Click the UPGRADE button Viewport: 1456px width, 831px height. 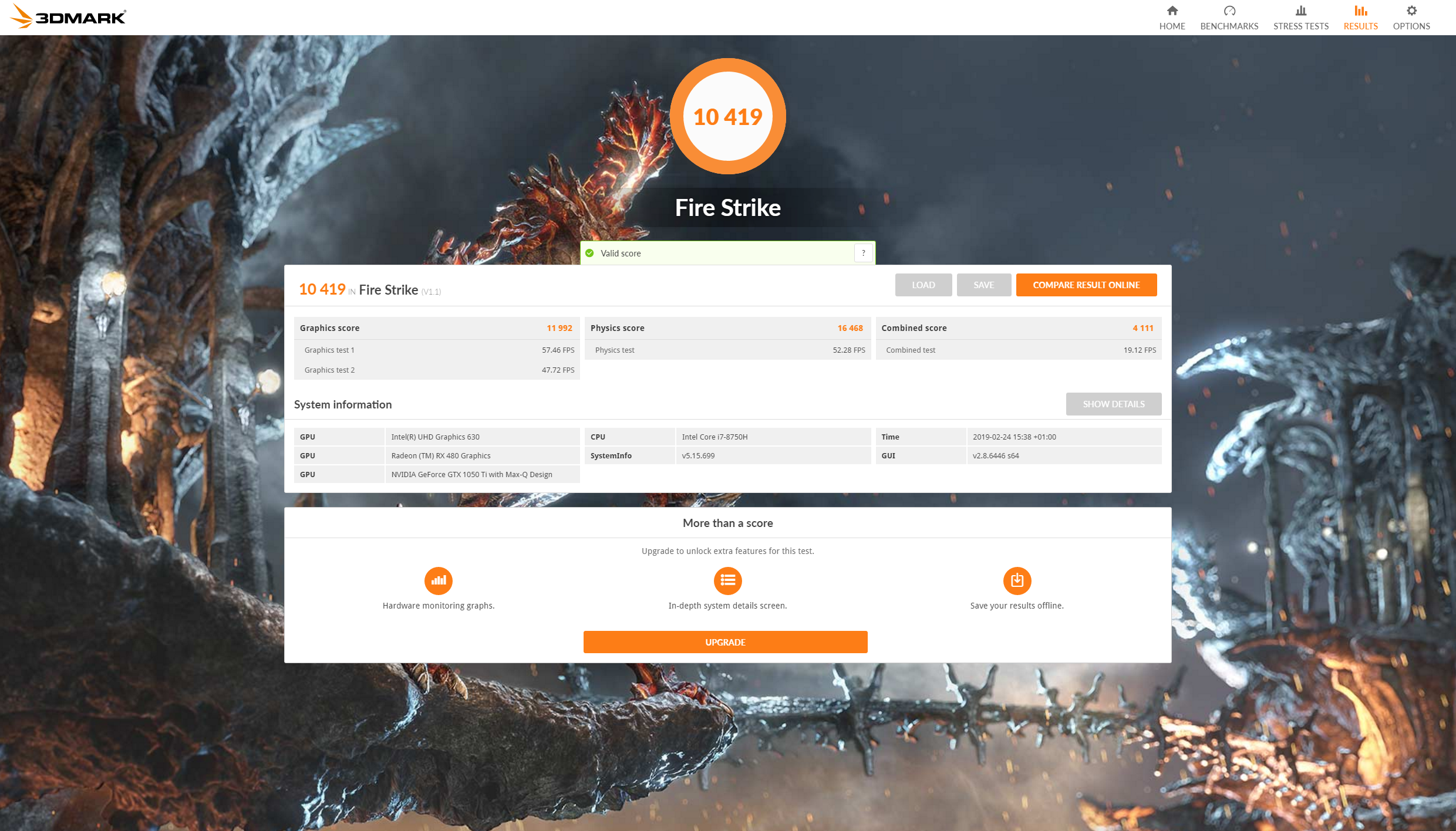725,641
